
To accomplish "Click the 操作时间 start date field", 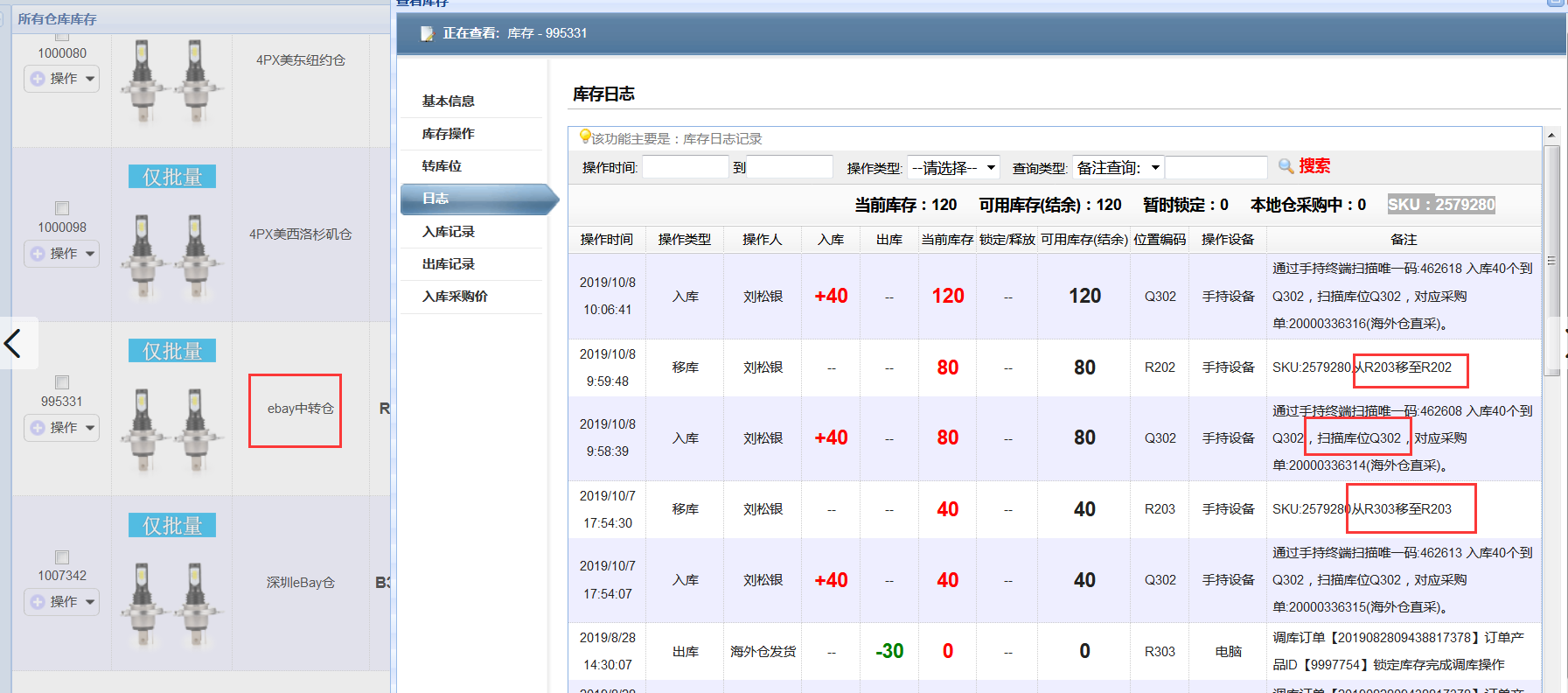I will pos(686,167).
